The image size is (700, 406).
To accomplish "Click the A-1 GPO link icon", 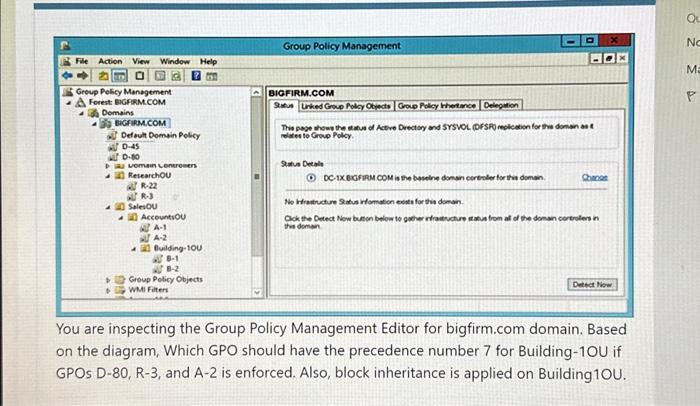I will (145, 227).
